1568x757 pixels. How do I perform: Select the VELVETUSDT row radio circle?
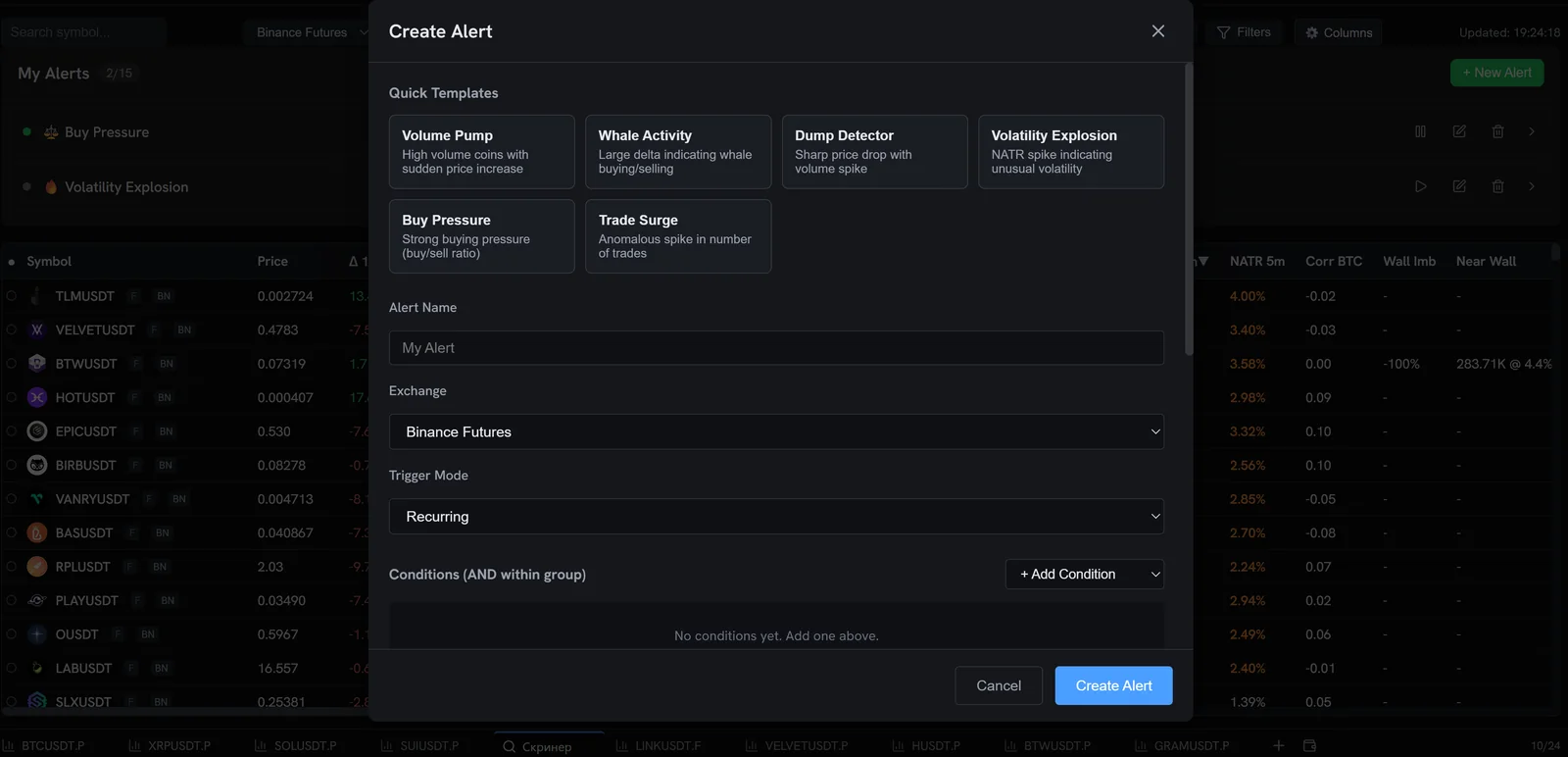12,330
